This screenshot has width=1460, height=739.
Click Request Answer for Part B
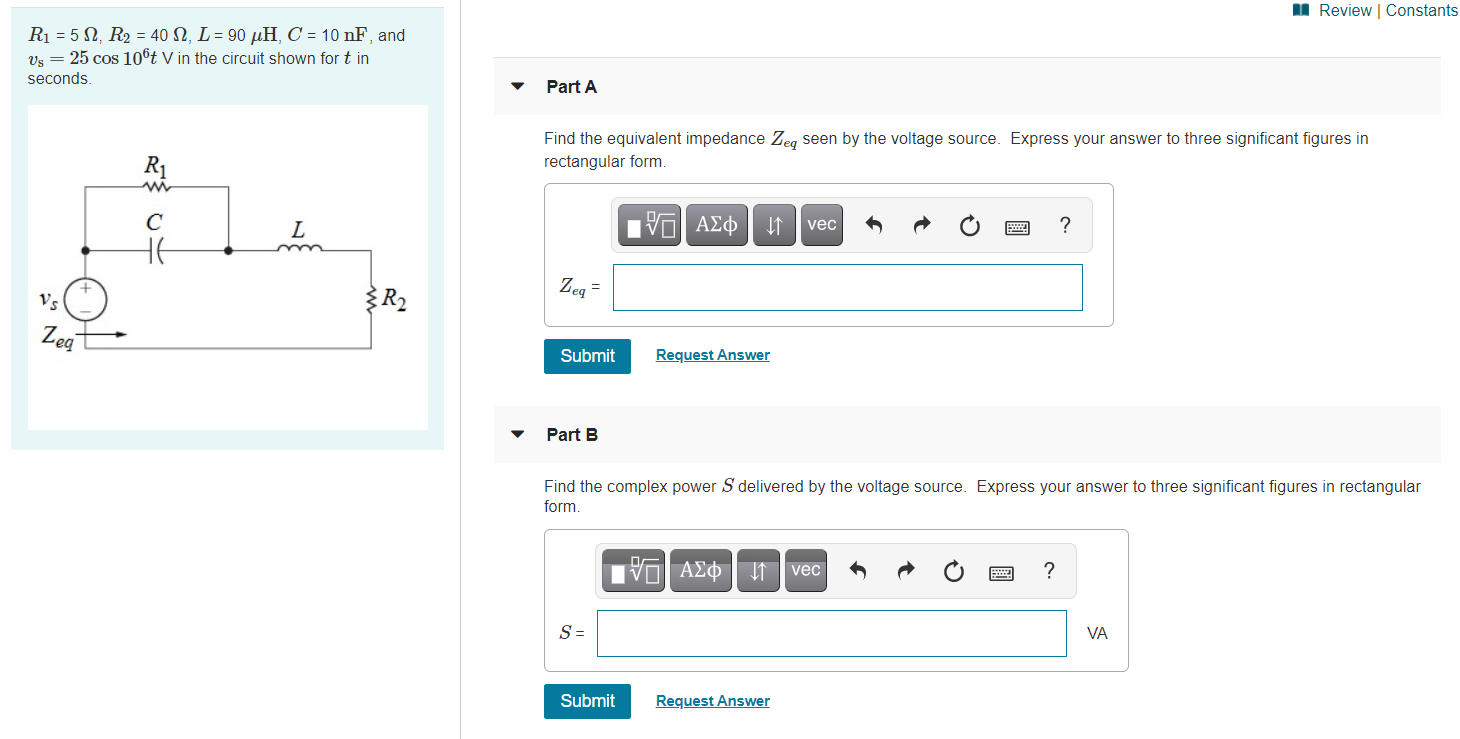point(712,700)
